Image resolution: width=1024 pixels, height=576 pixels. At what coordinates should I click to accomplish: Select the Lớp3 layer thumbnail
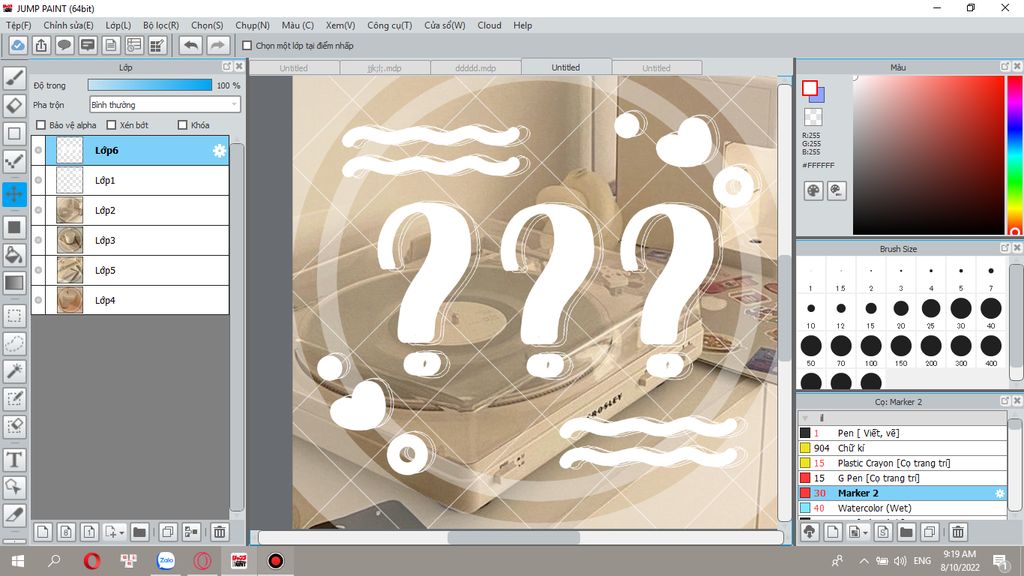[70, 240]
